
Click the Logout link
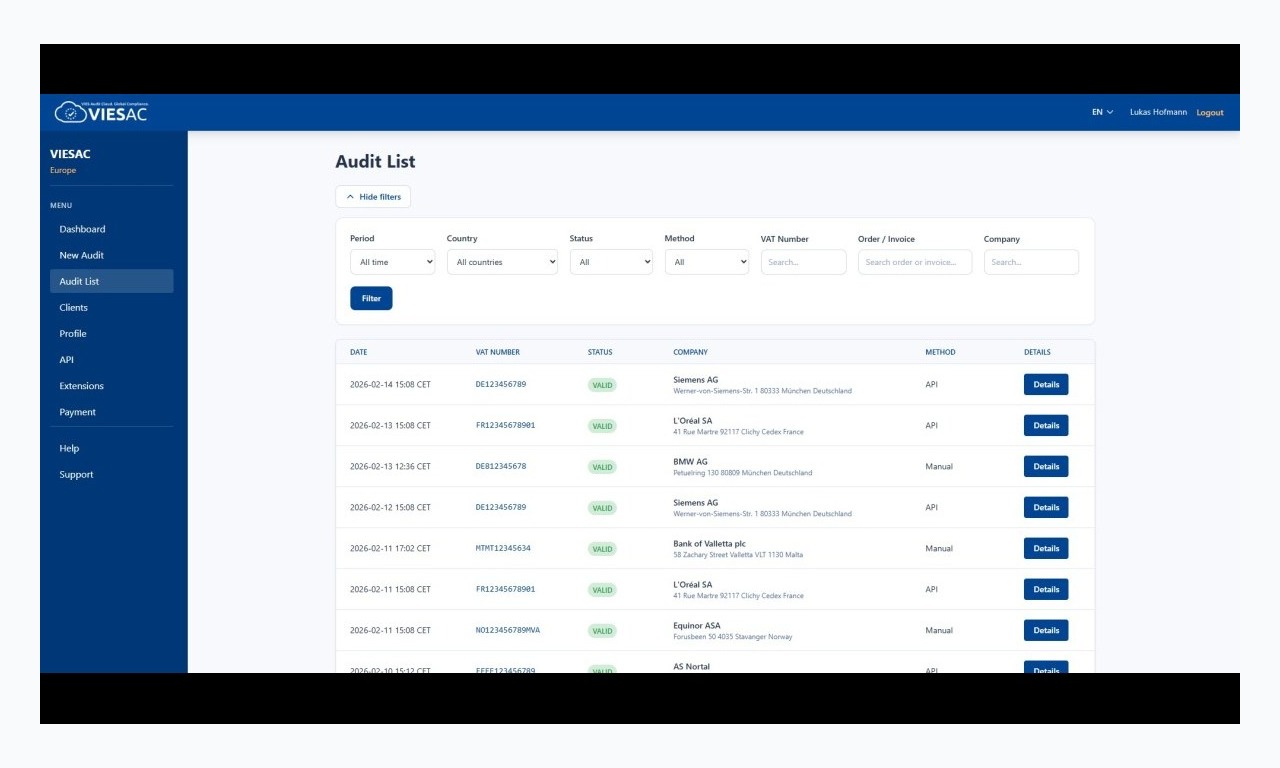(1210, 112)
